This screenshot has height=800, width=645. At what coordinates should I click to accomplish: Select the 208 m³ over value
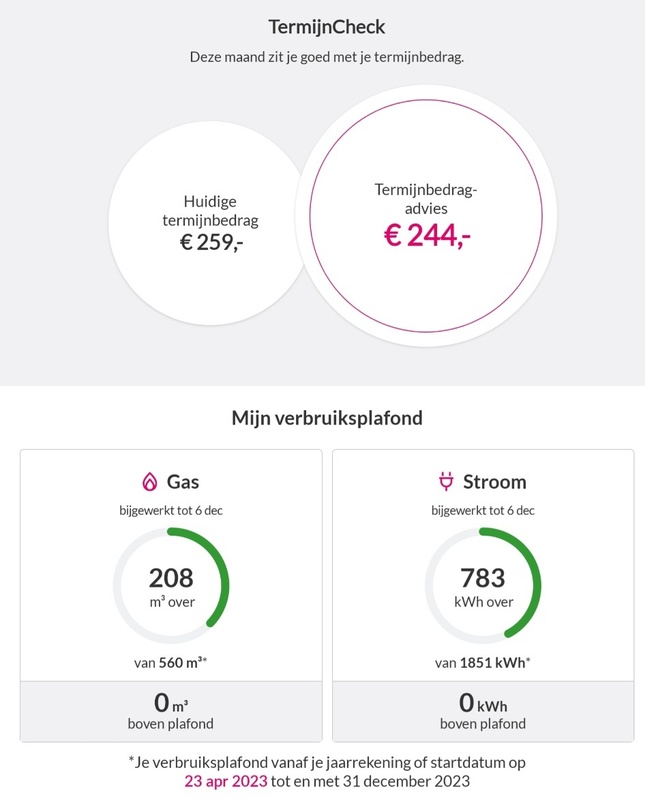[171, 587]
